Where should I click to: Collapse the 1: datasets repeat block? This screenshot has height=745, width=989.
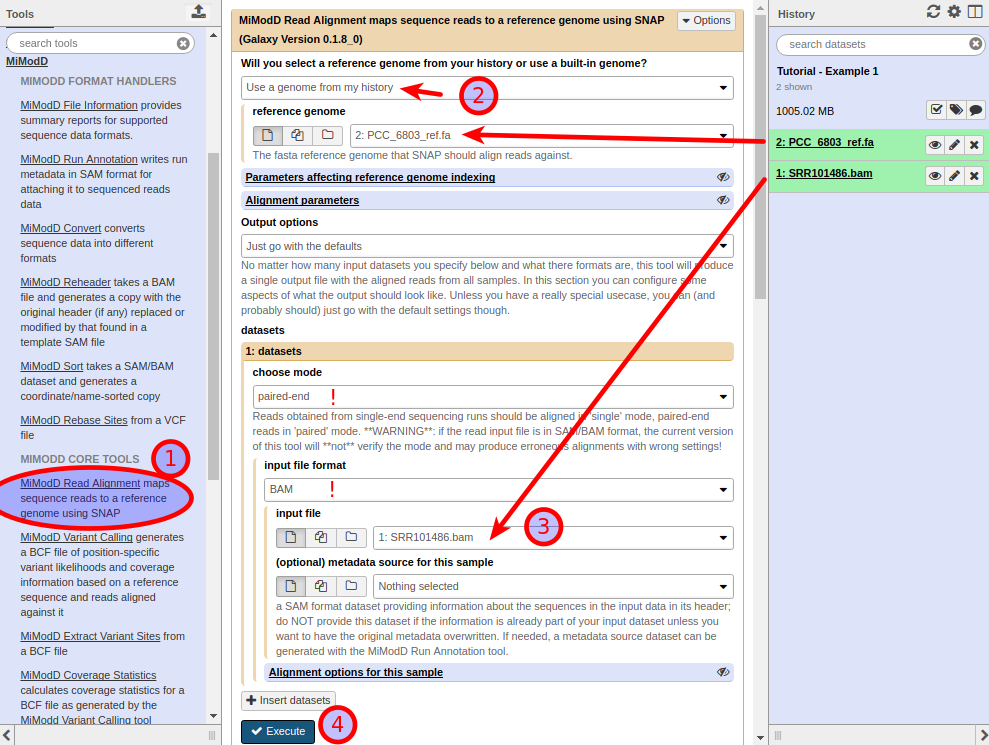tap(488, 351)
